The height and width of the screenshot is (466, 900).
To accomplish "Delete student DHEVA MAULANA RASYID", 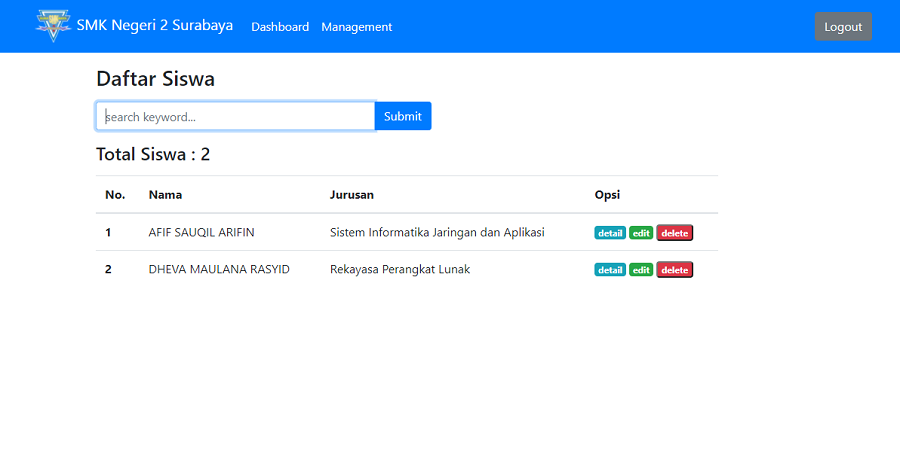I will pyautogui.click(x=674, y=270).
